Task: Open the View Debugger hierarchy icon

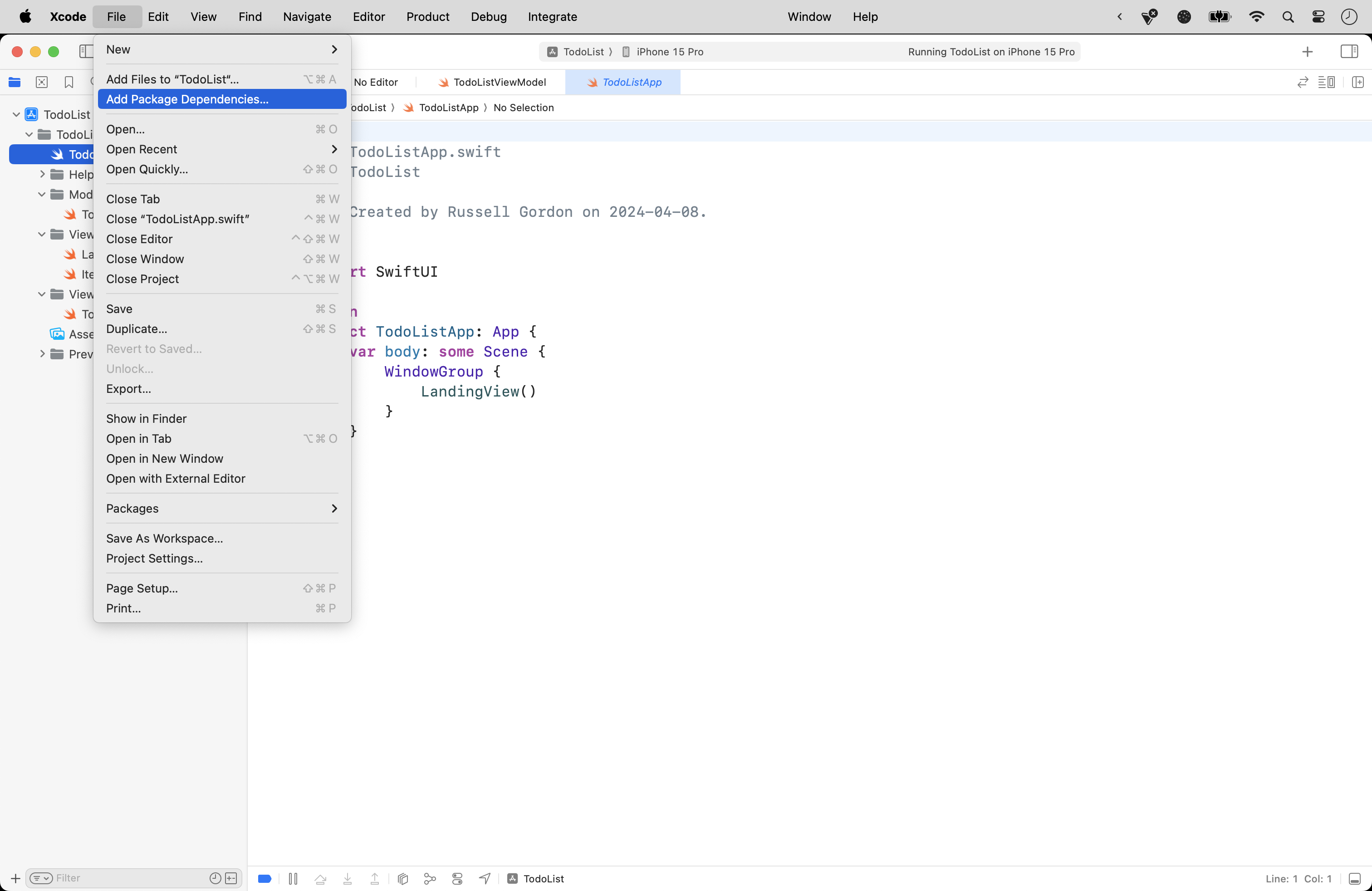Action: 402,878
